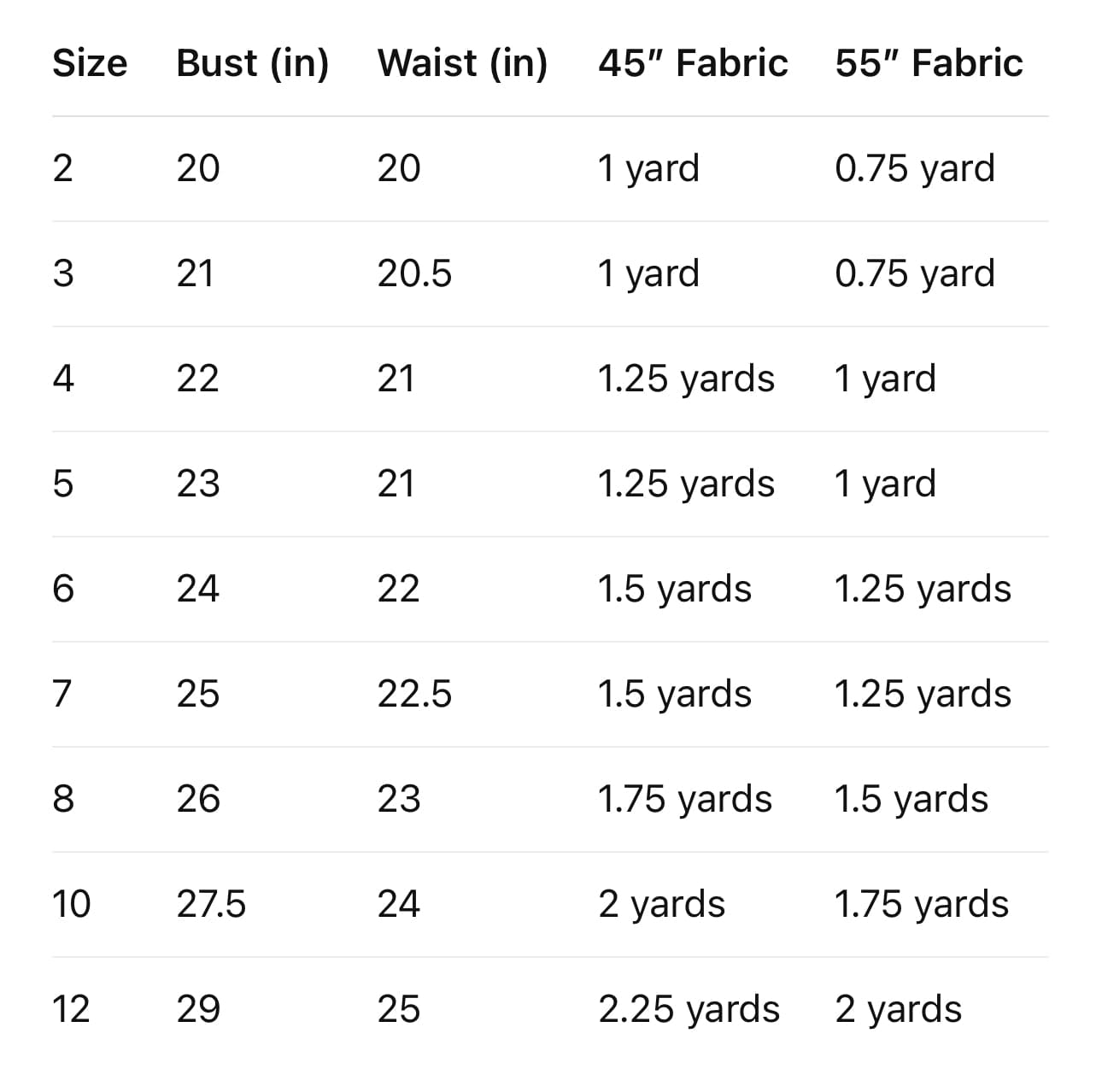Select the bust value 26
Viewport: 1102px width, 1092px height.
(198, 799)
